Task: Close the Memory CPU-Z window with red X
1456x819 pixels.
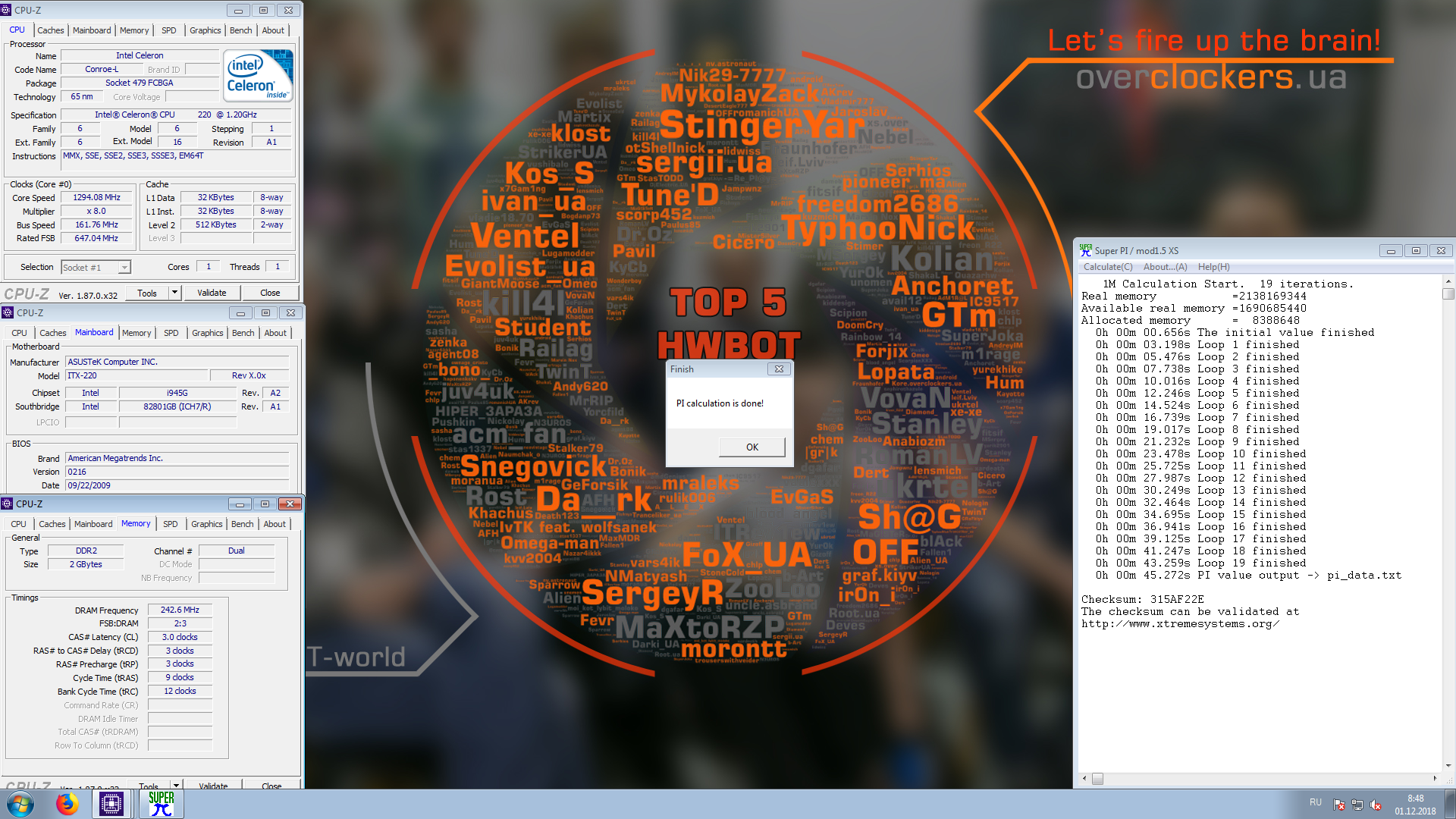Action: click(290, 504)
